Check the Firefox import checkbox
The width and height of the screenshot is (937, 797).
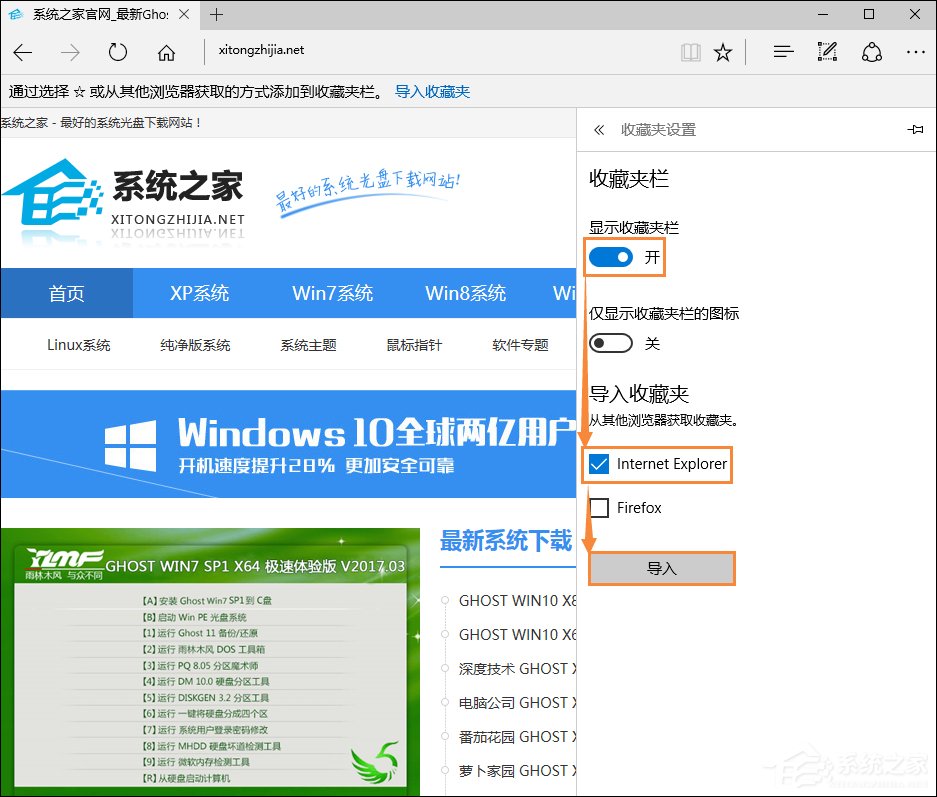click(599, 508)
